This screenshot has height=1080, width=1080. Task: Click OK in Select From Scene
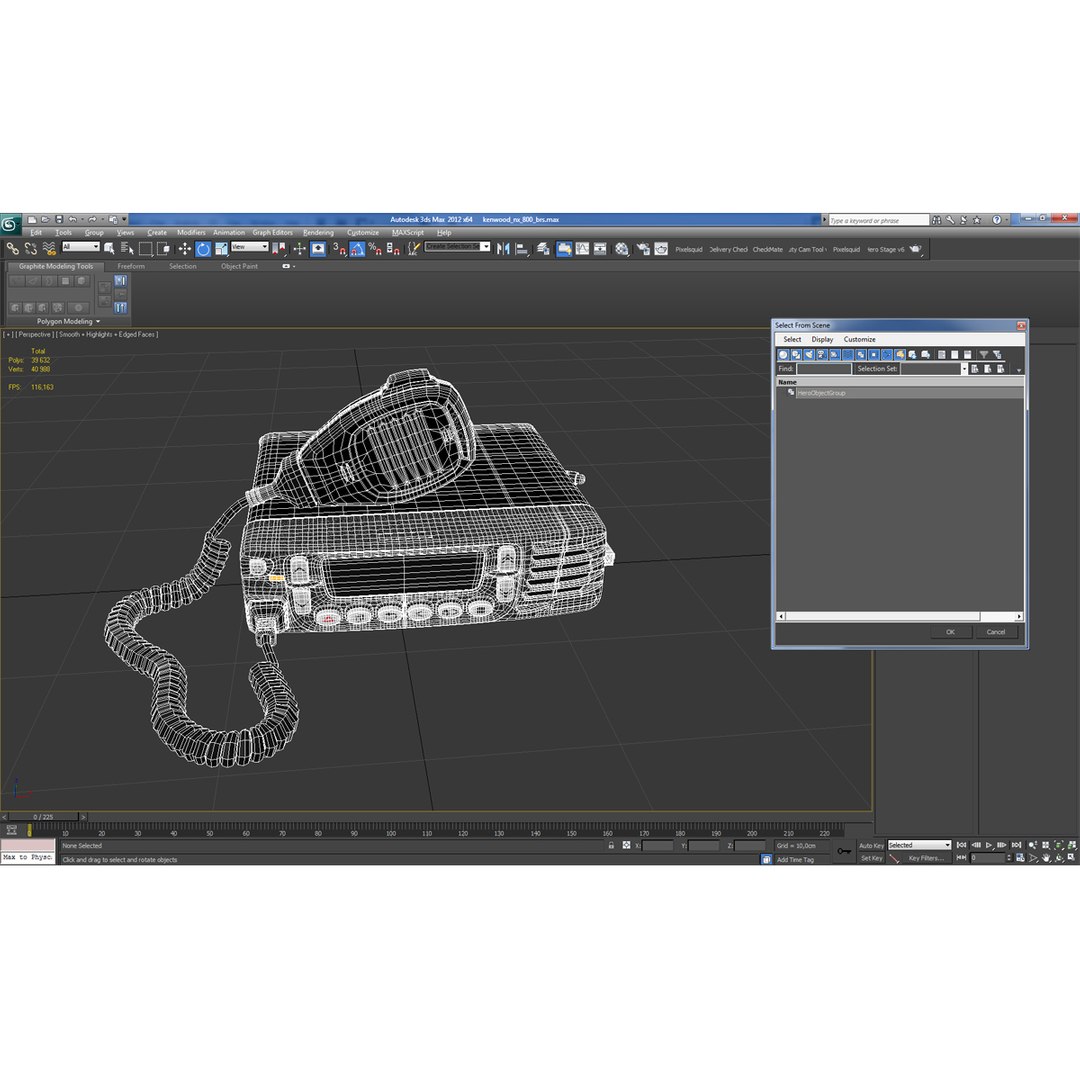(951, 632)
